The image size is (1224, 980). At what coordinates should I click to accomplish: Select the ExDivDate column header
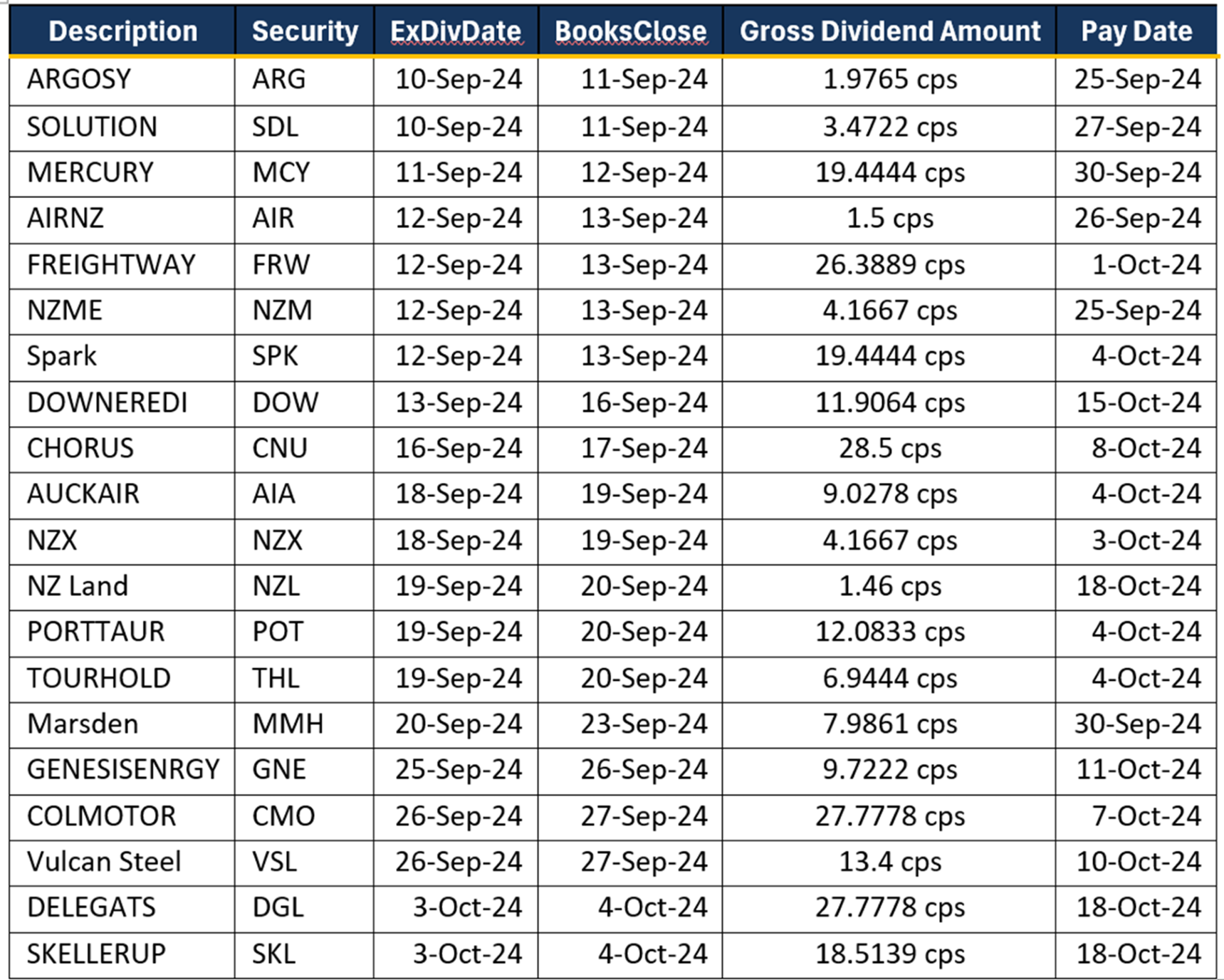[x=456, y=31]
